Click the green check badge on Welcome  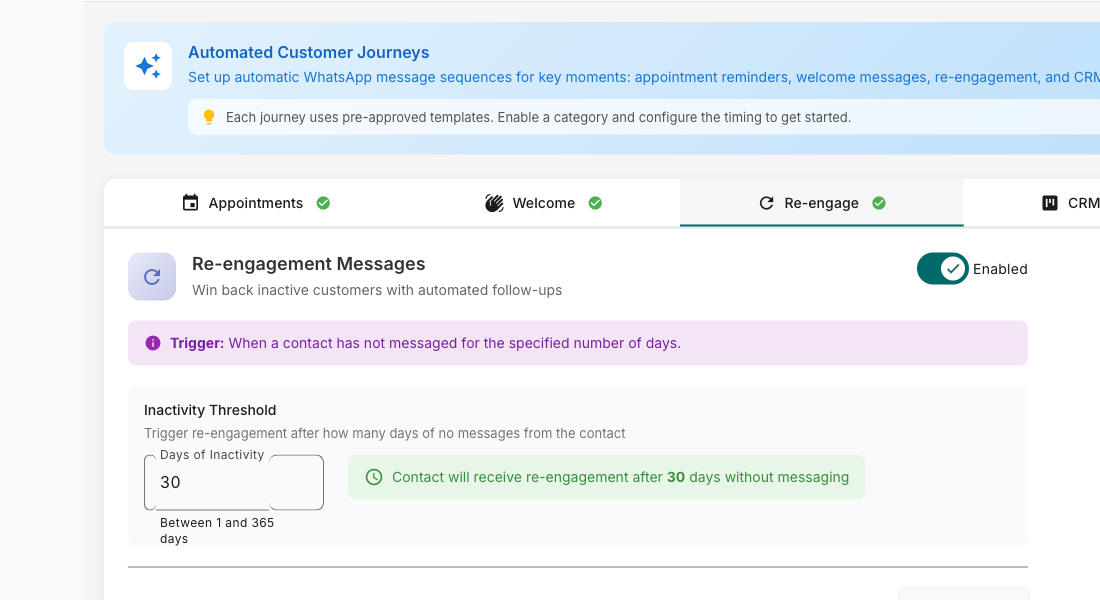pyautogui.click(x=595, y=202)
